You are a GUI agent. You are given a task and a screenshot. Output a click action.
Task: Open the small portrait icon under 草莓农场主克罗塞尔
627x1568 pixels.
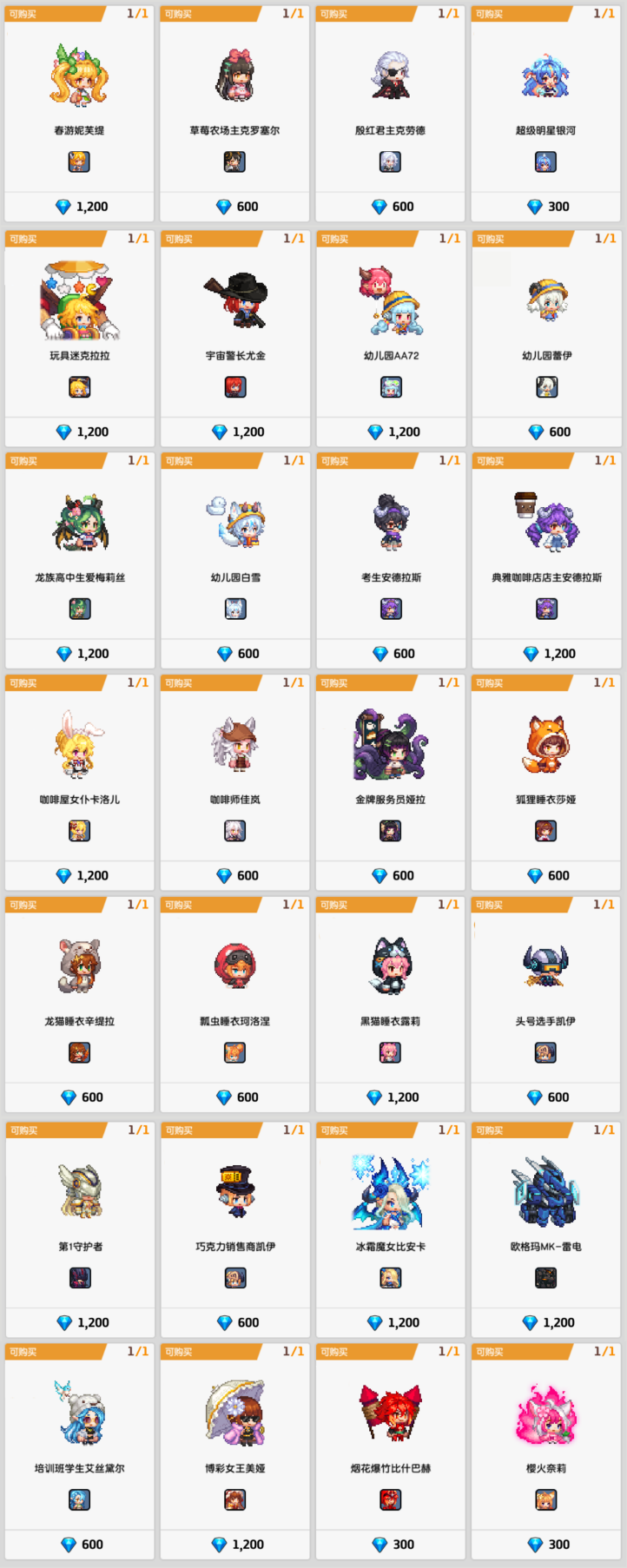(x=234, y=161)
